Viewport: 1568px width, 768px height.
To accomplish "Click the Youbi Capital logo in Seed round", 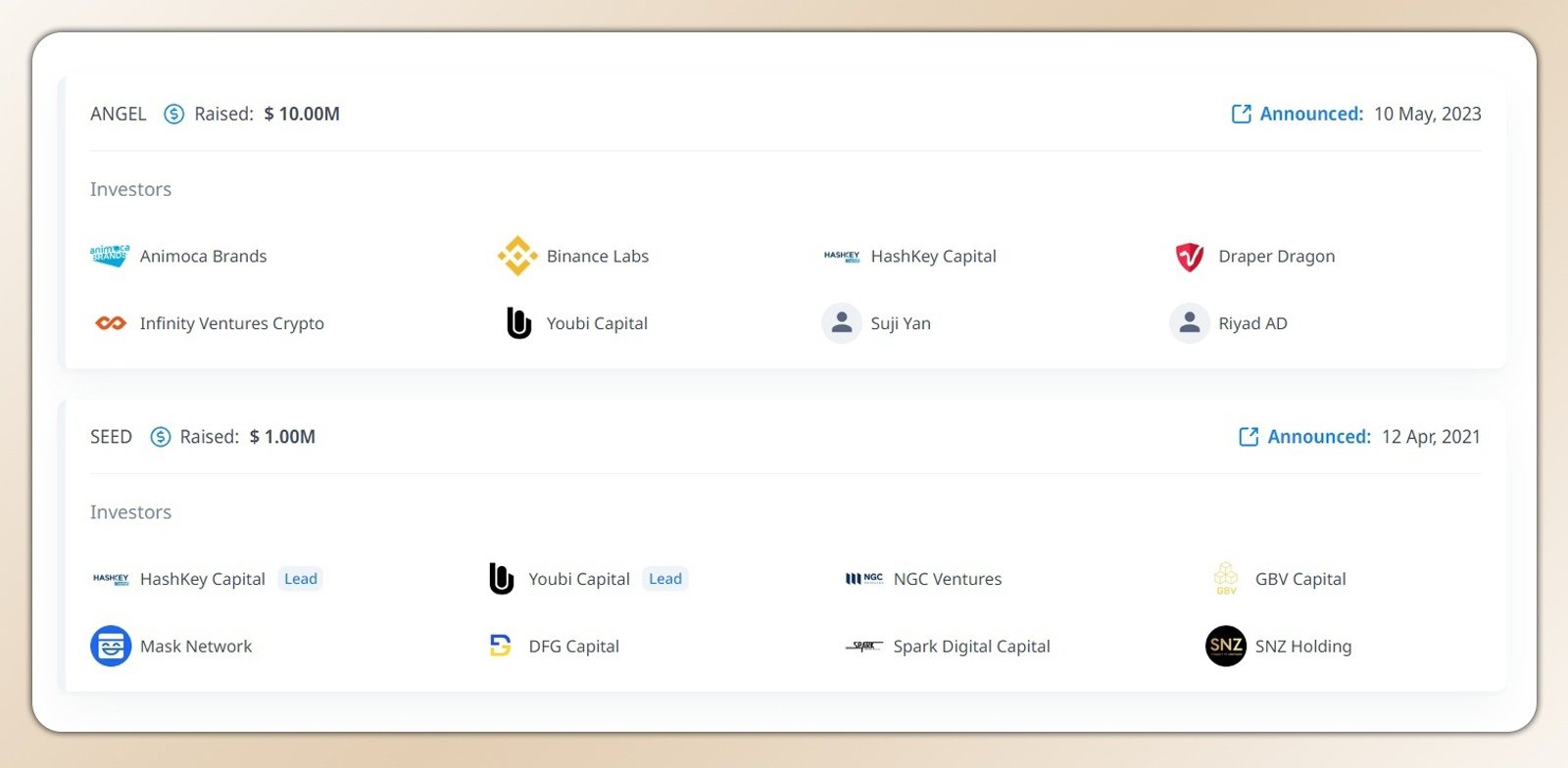I will (501, 579).
